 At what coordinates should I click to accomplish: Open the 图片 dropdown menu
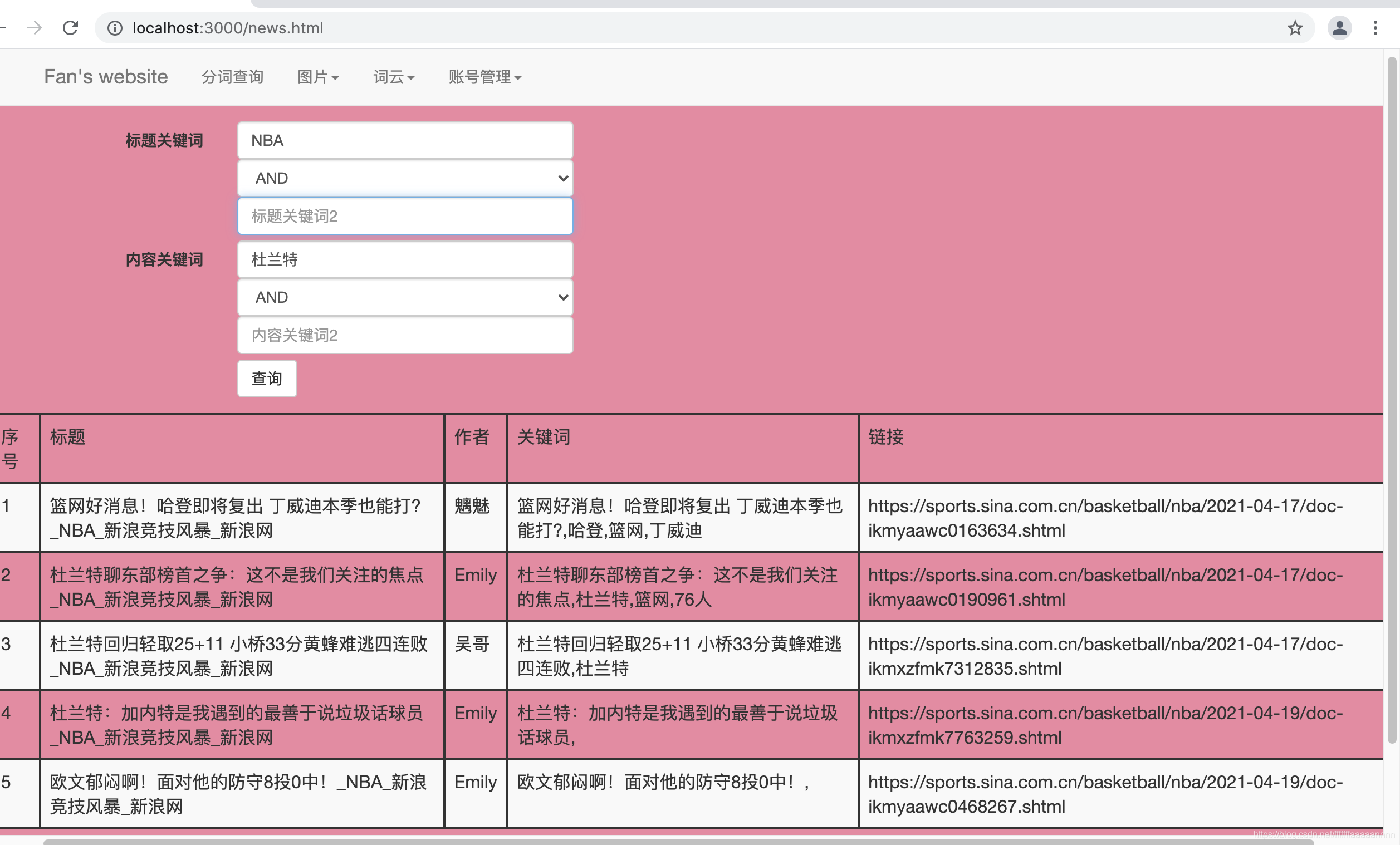tap(317, 77)
